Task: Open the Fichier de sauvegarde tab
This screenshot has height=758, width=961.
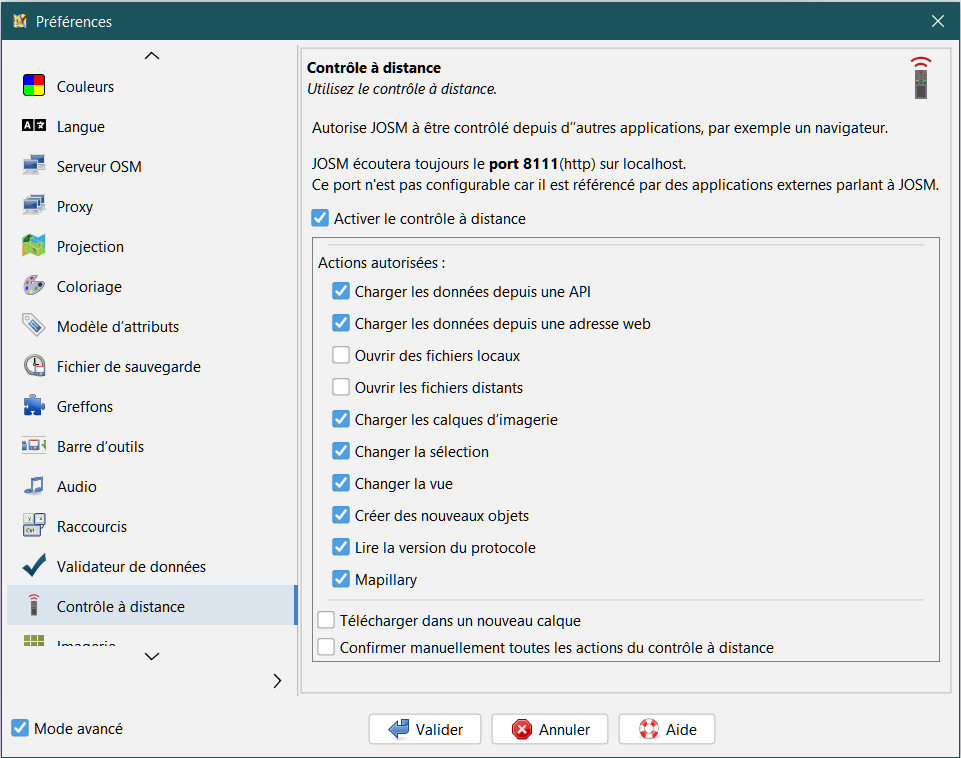Action: [x=128, y=367]
